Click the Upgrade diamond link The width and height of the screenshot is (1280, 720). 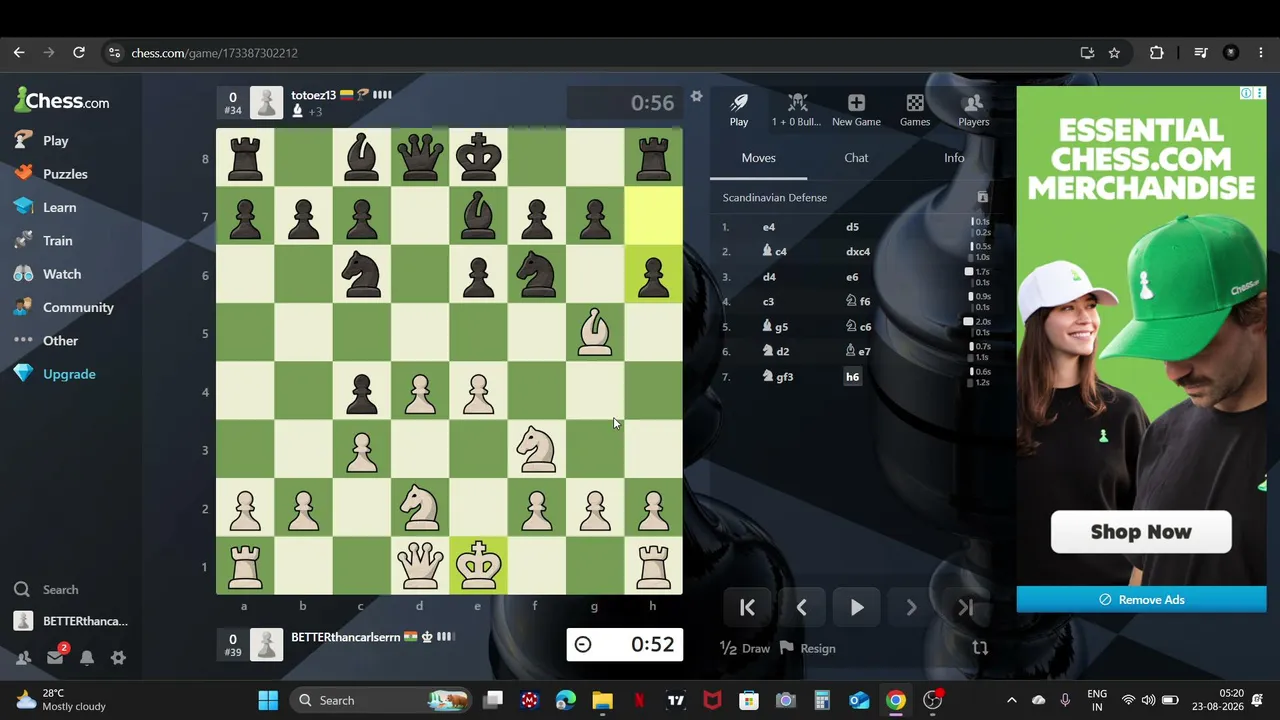55,374
